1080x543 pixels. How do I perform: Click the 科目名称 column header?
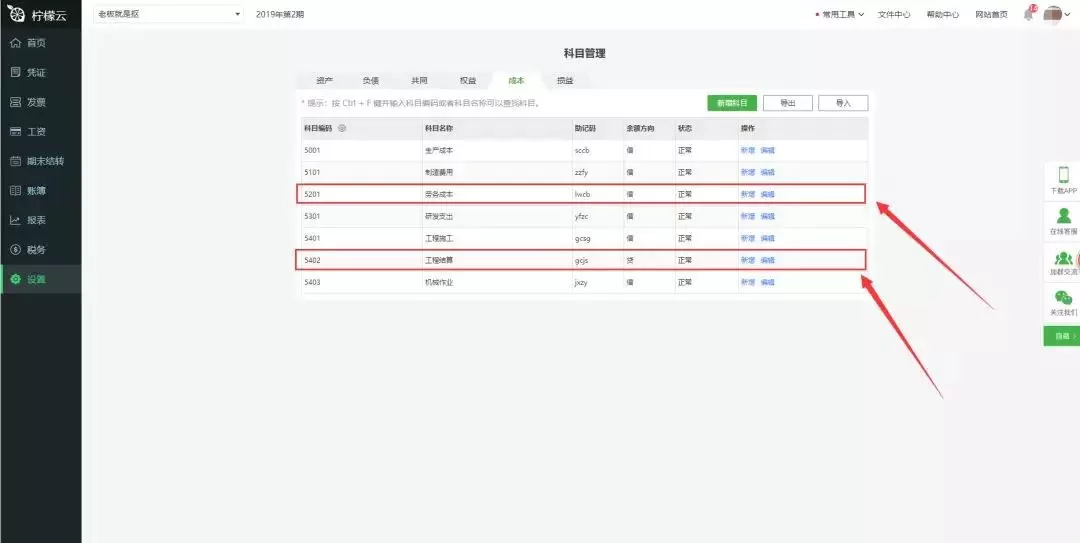coord(439,128)
